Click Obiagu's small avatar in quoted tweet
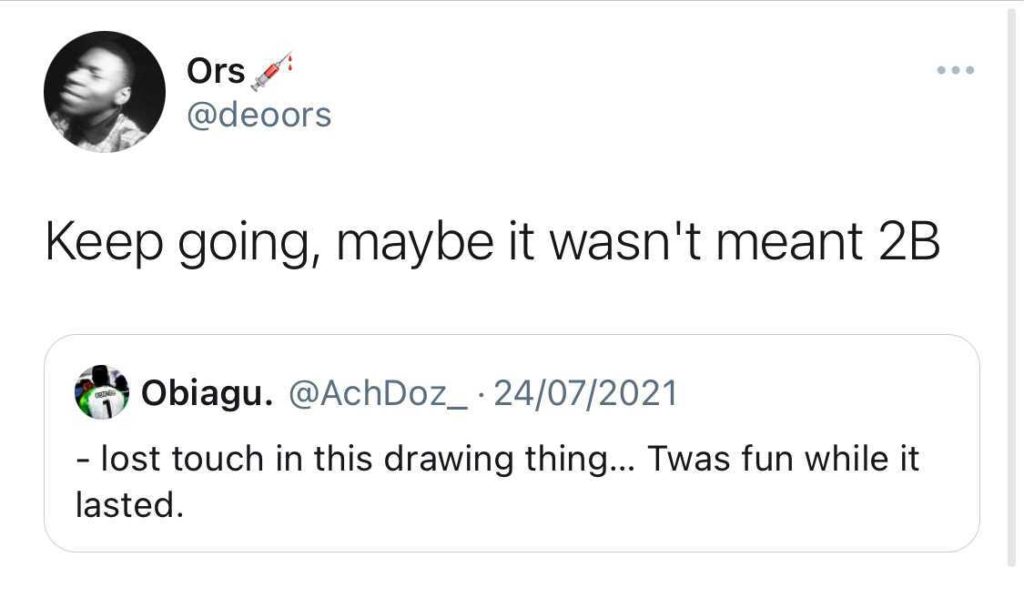Screen dimensions: 1024x608 (103, 393)
